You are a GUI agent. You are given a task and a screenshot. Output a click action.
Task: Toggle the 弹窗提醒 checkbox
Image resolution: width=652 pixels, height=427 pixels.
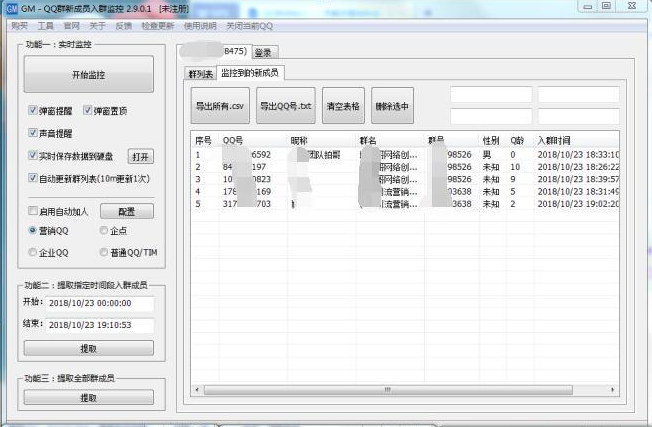pos(33,110)
